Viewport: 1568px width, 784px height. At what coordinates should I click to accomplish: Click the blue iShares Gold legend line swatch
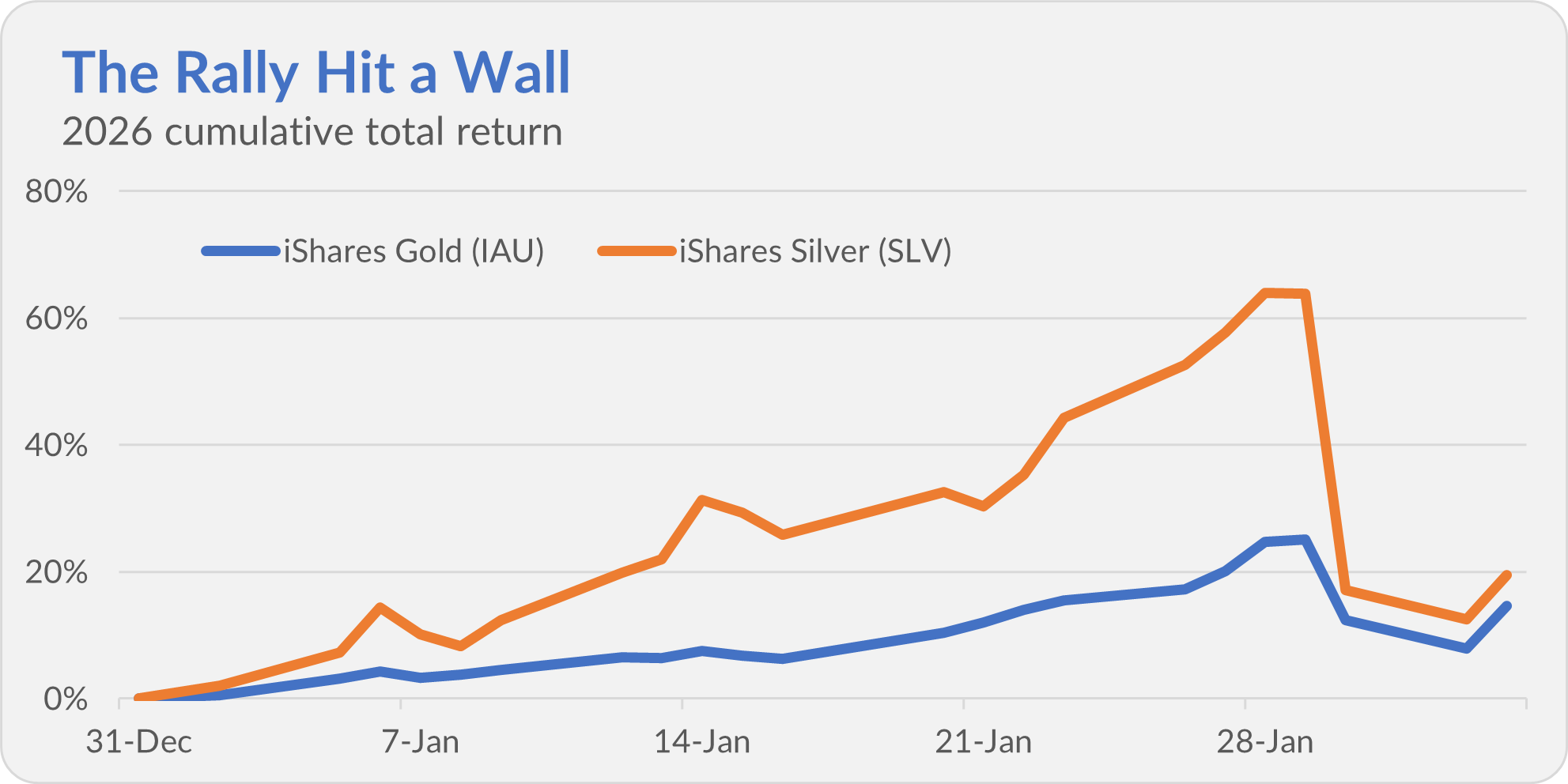coord(241,251)
